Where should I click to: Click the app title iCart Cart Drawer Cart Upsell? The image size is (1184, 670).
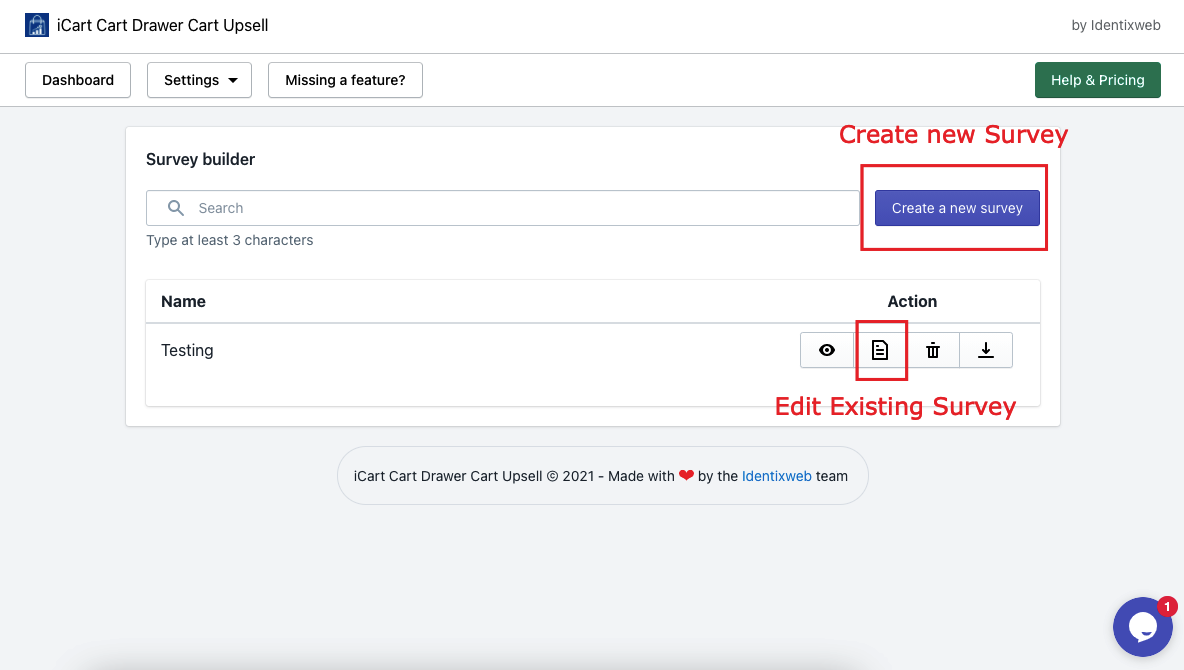tap(162, 25)
